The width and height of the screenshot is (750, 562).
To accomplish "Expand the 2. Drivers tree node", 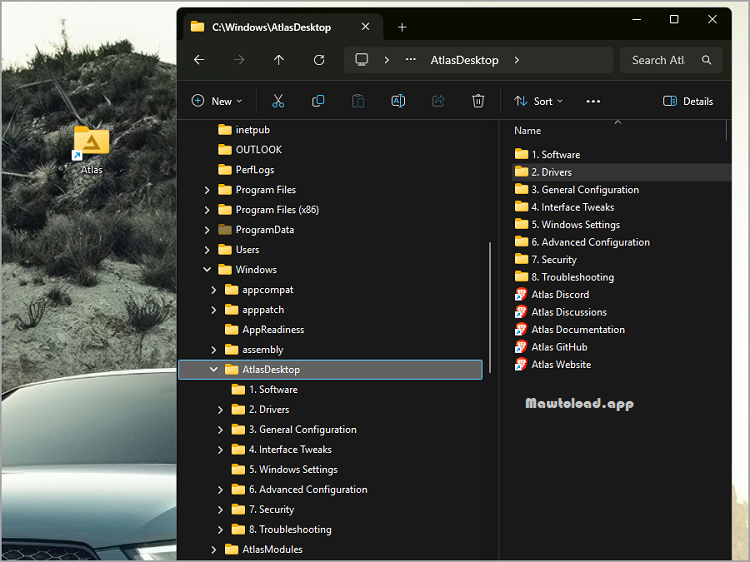I will coord(220,410).
